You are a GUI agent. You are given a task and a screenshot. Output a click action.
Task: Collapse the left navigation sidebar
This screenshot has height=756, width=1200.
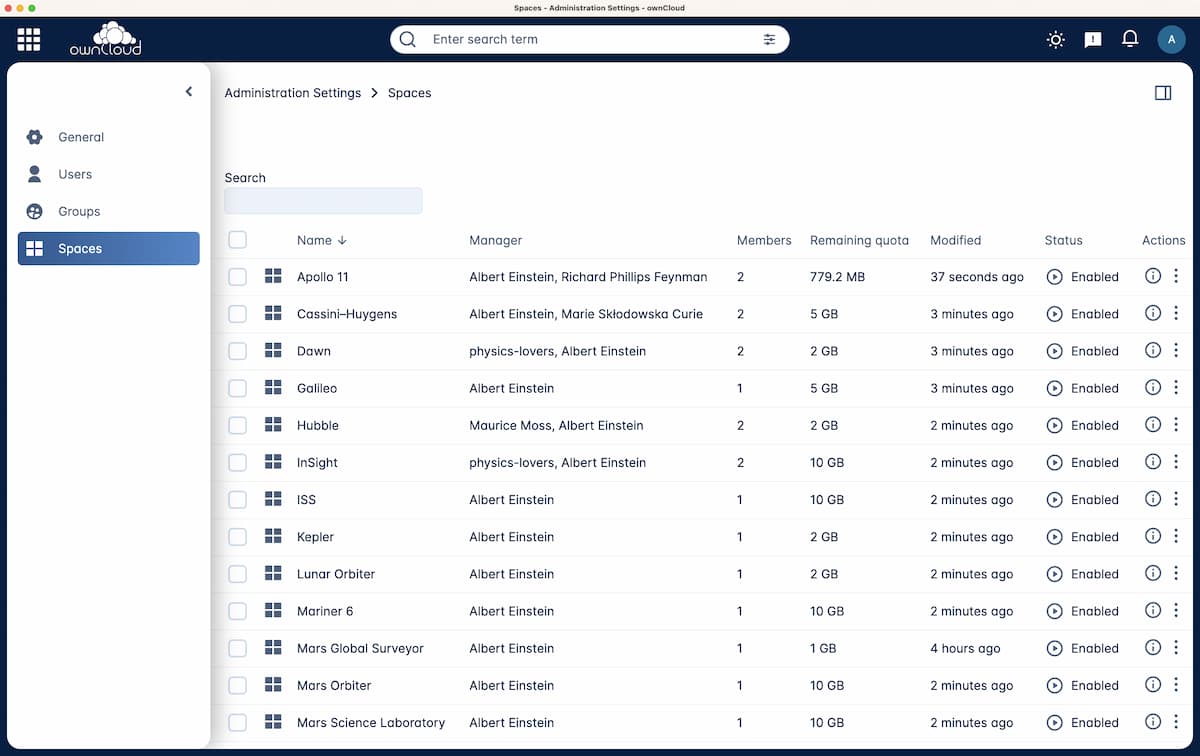[x=188, y=92]
